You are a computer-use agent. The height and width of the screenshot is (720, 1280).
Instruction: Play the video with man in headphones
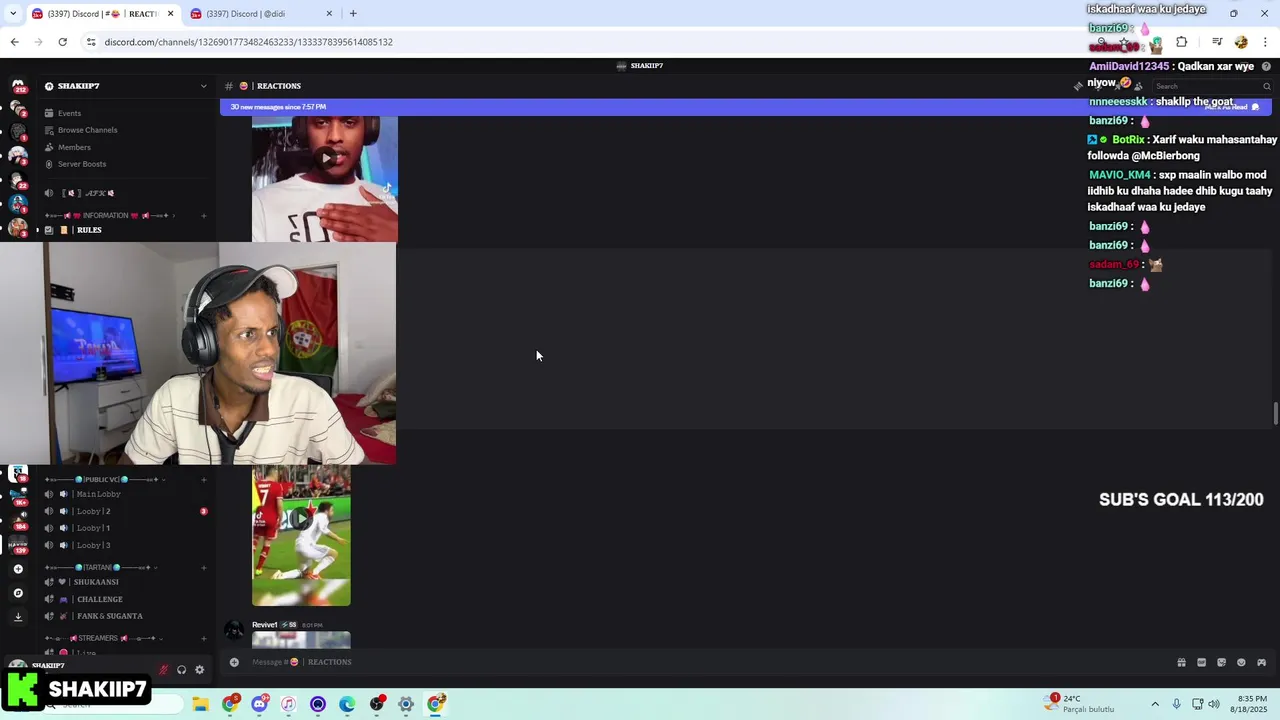coord(325,158)
